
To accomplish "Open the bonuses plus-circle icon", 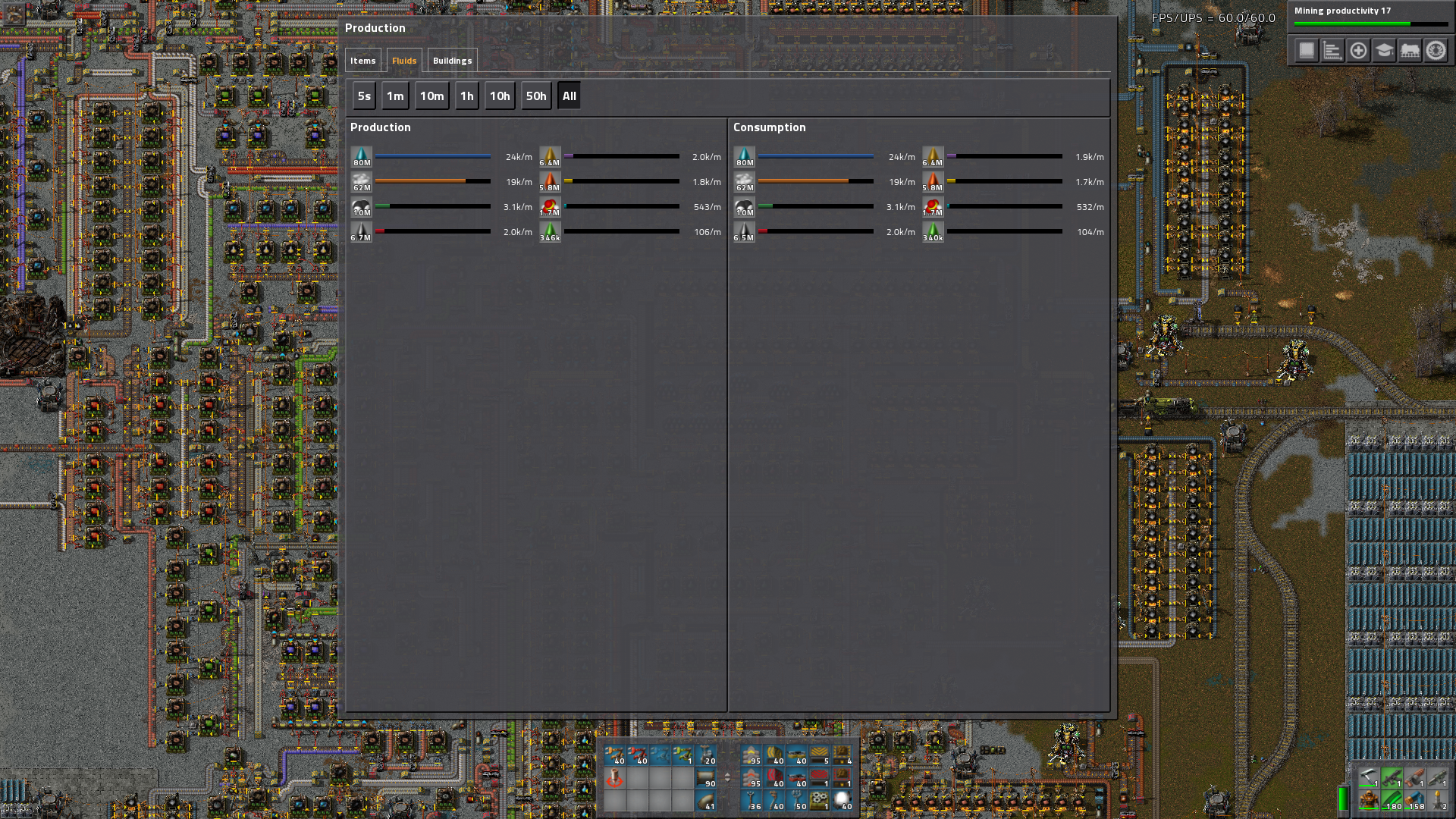I will click(x=1358, y=51).
